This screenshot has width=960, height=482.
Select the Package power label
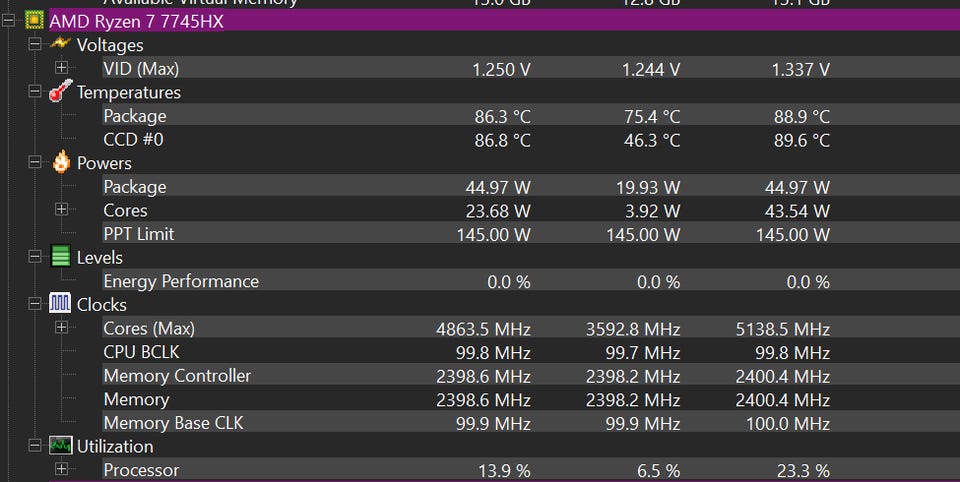(135, 187)
